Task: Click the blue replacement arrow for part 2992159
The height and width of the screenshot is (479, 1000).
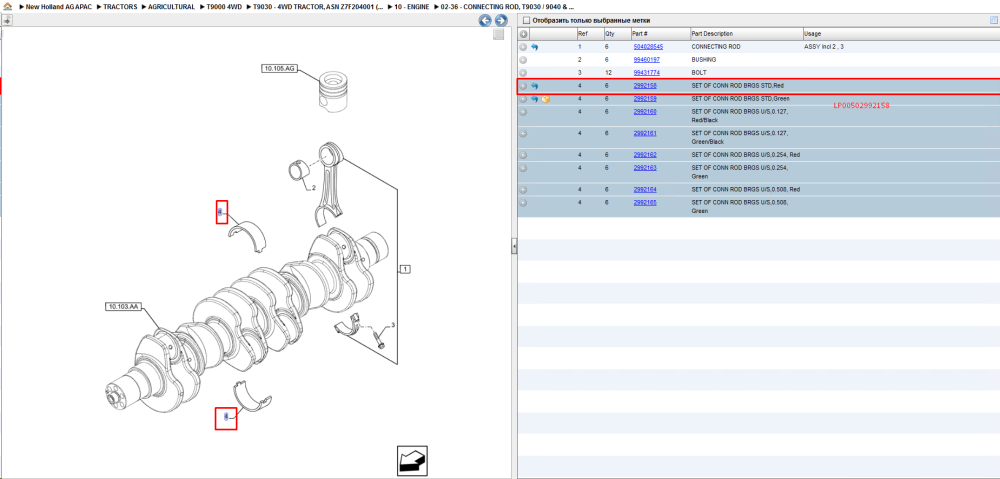Action: [534, 99]
